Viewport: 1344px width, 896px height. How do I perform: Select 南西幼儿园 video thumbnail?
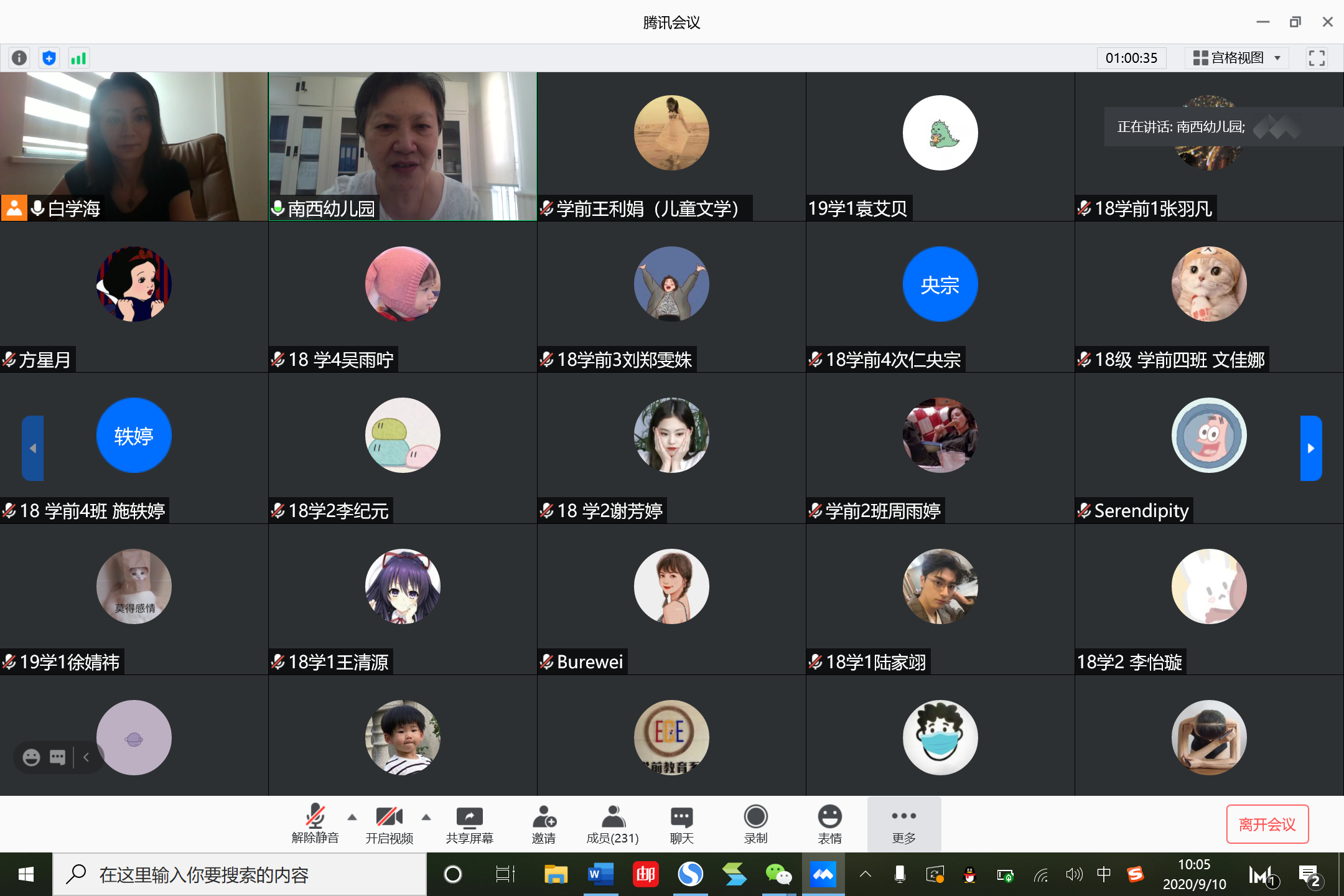click(x=403, y=146)
